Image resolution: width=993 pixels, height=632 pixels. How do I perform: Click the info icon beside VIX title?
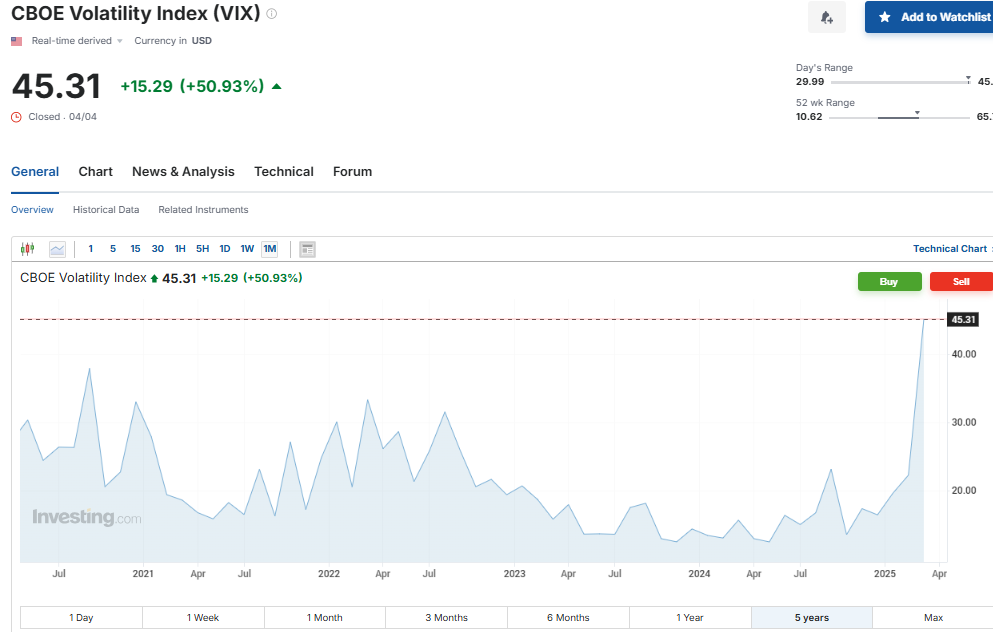tap(272, 13)
